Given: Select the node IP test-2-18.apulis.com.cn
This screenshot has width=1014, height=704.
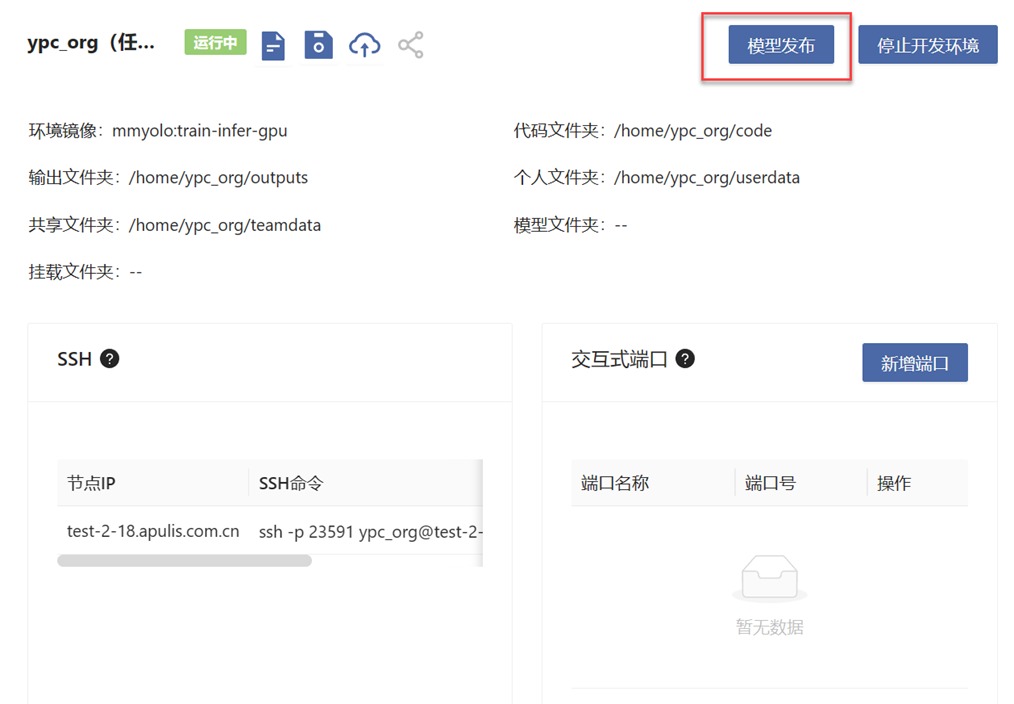Looking at the screenshot, I should (153, 531).
